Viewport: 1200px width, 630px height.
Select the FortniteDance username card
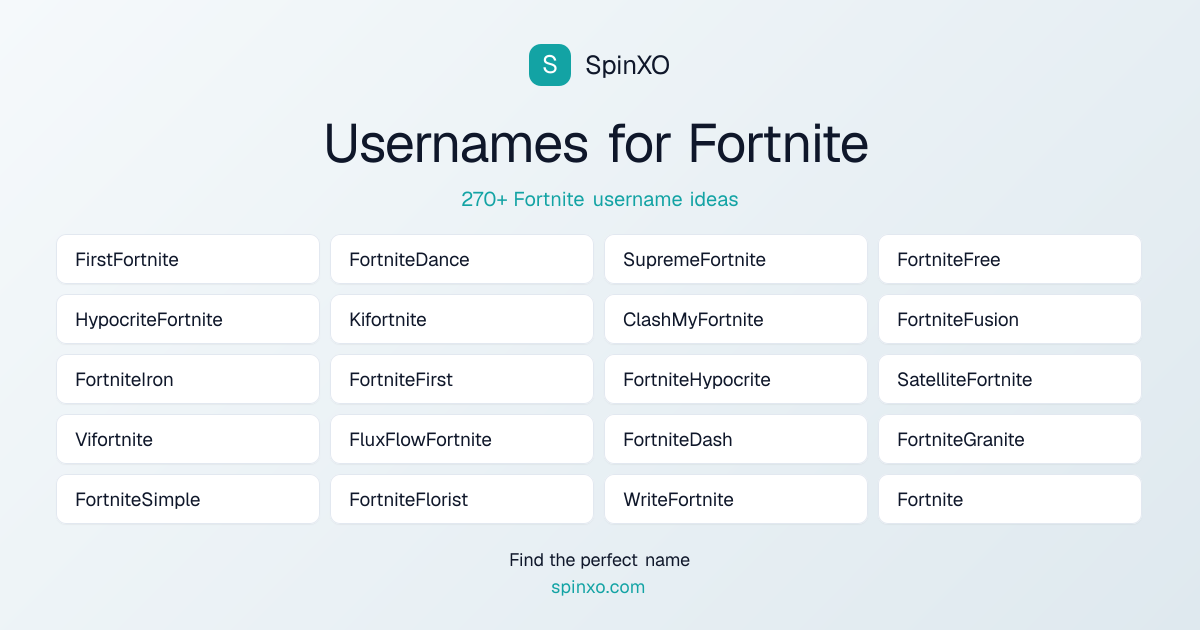pos(462,259)
